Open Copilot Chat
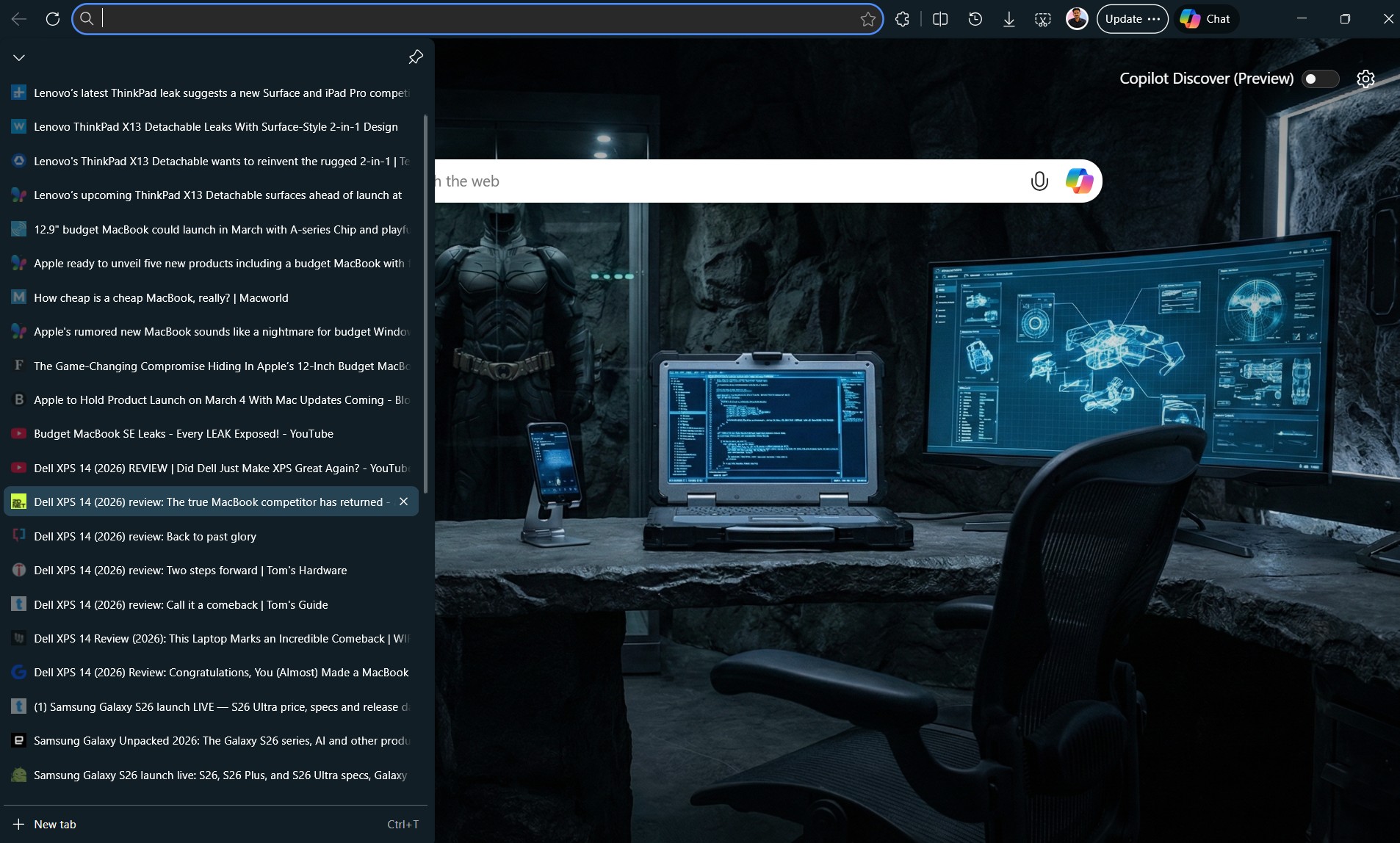This screenshot has width=1400, height=843. pyautogui.click(x=1207, y=18)
